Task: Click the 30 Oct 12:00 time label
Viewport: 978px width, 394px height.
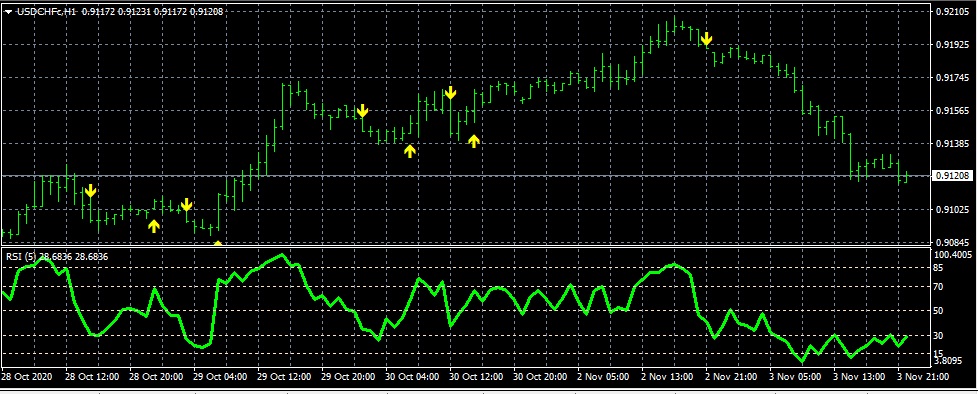Action: pos(477,377)
